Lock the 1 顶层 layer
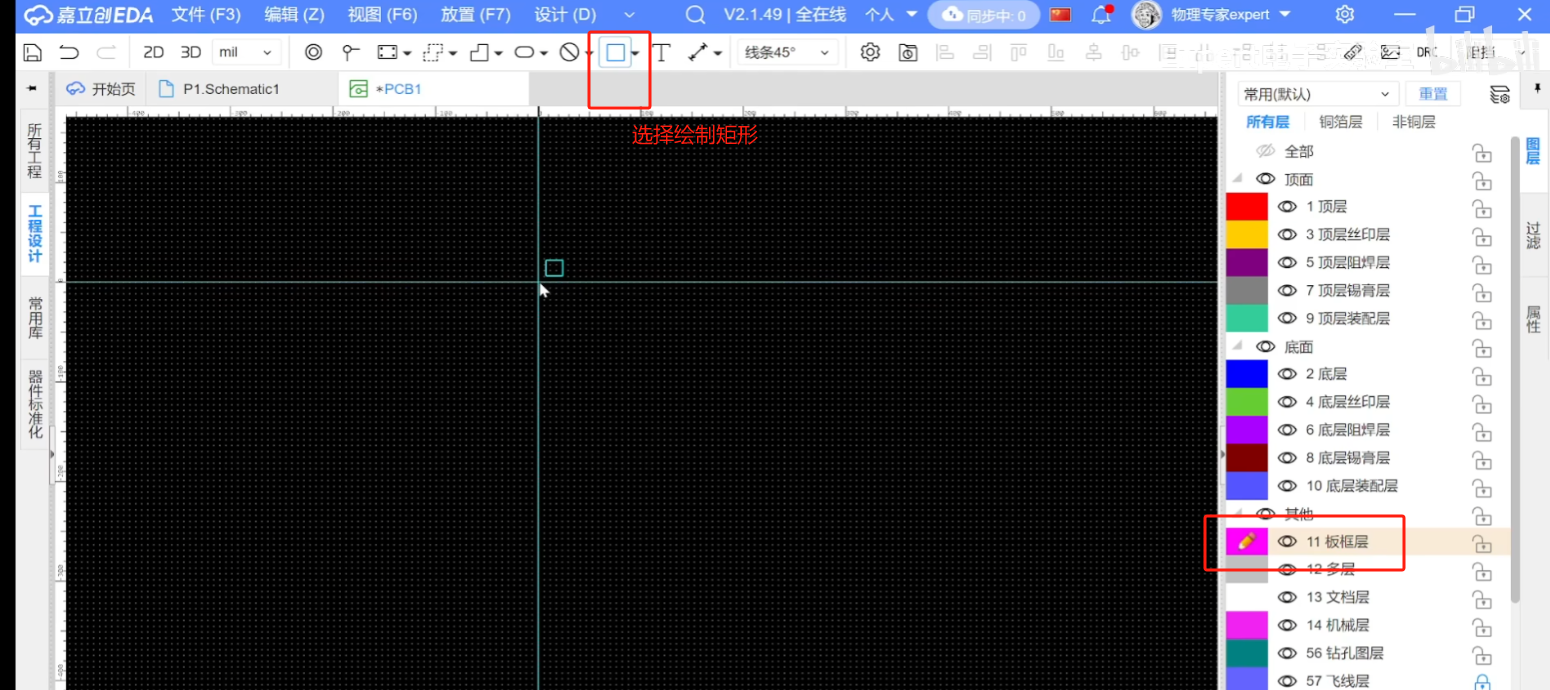This screenshot has width=1550, height=690. click(x=1482, y=208)
